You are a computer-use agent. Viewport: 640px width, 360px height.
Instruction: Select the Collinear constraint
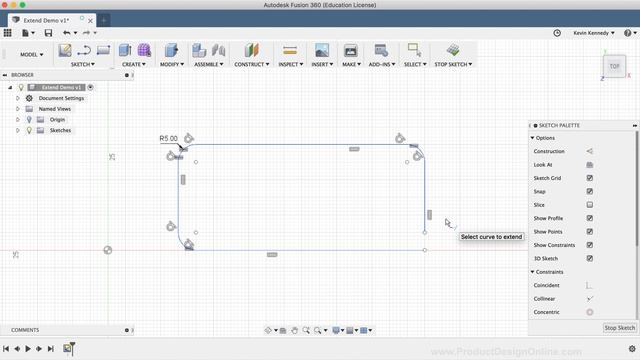coord(589,299)
